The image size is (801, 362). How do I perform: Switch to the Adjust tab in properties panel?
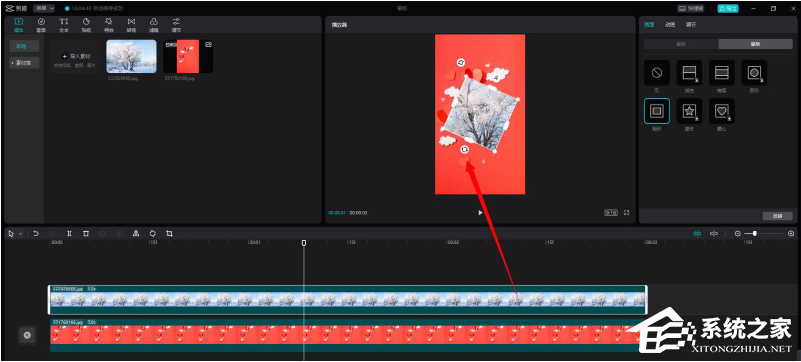690,25
